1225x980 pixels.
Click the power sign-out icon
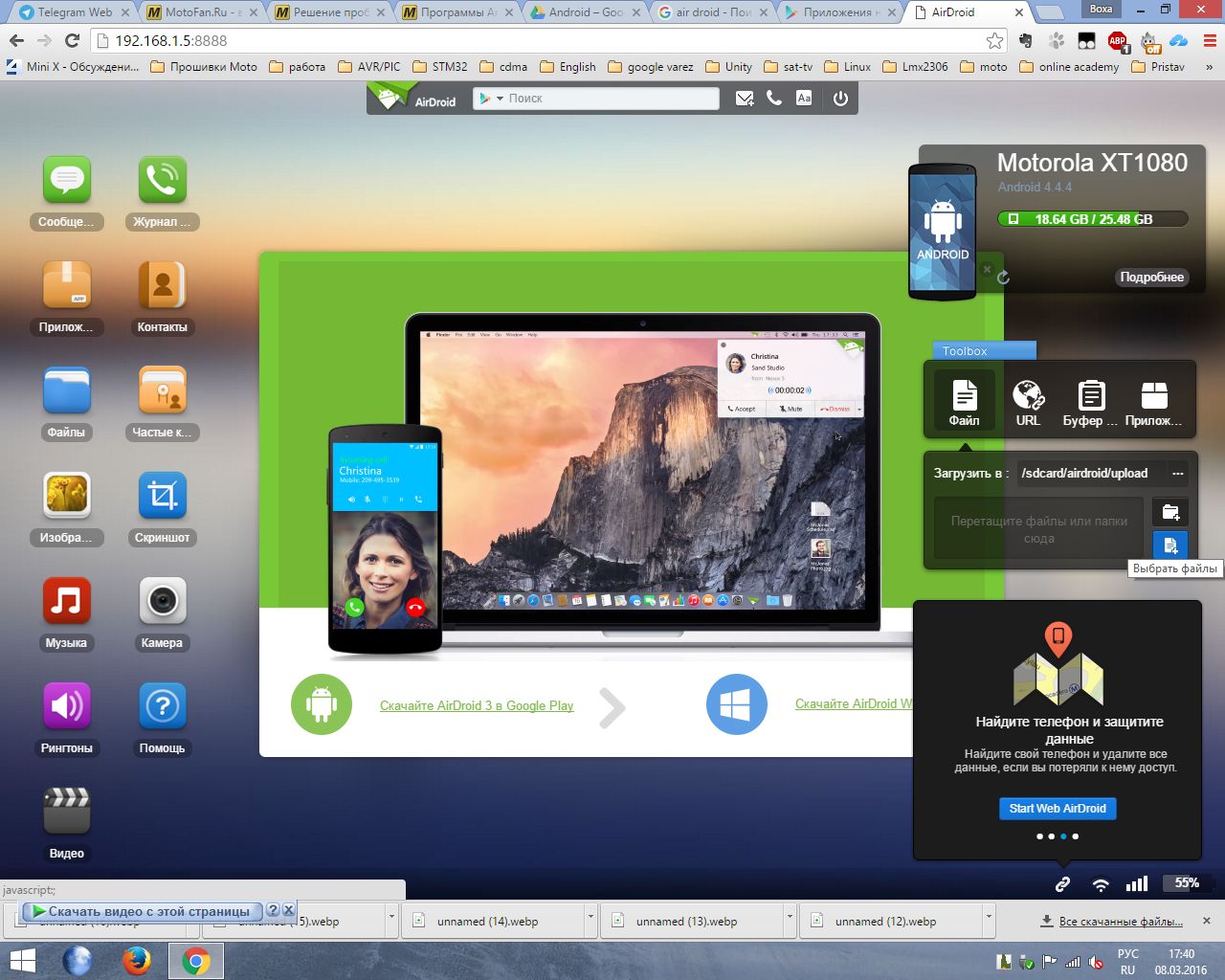point(840,99)
